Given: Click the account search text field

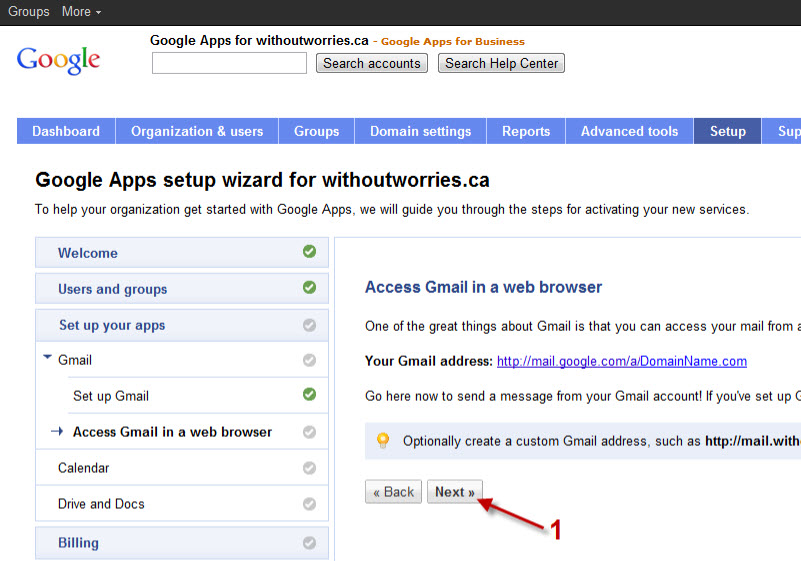Looking at the screenshot, I should 229,63.
